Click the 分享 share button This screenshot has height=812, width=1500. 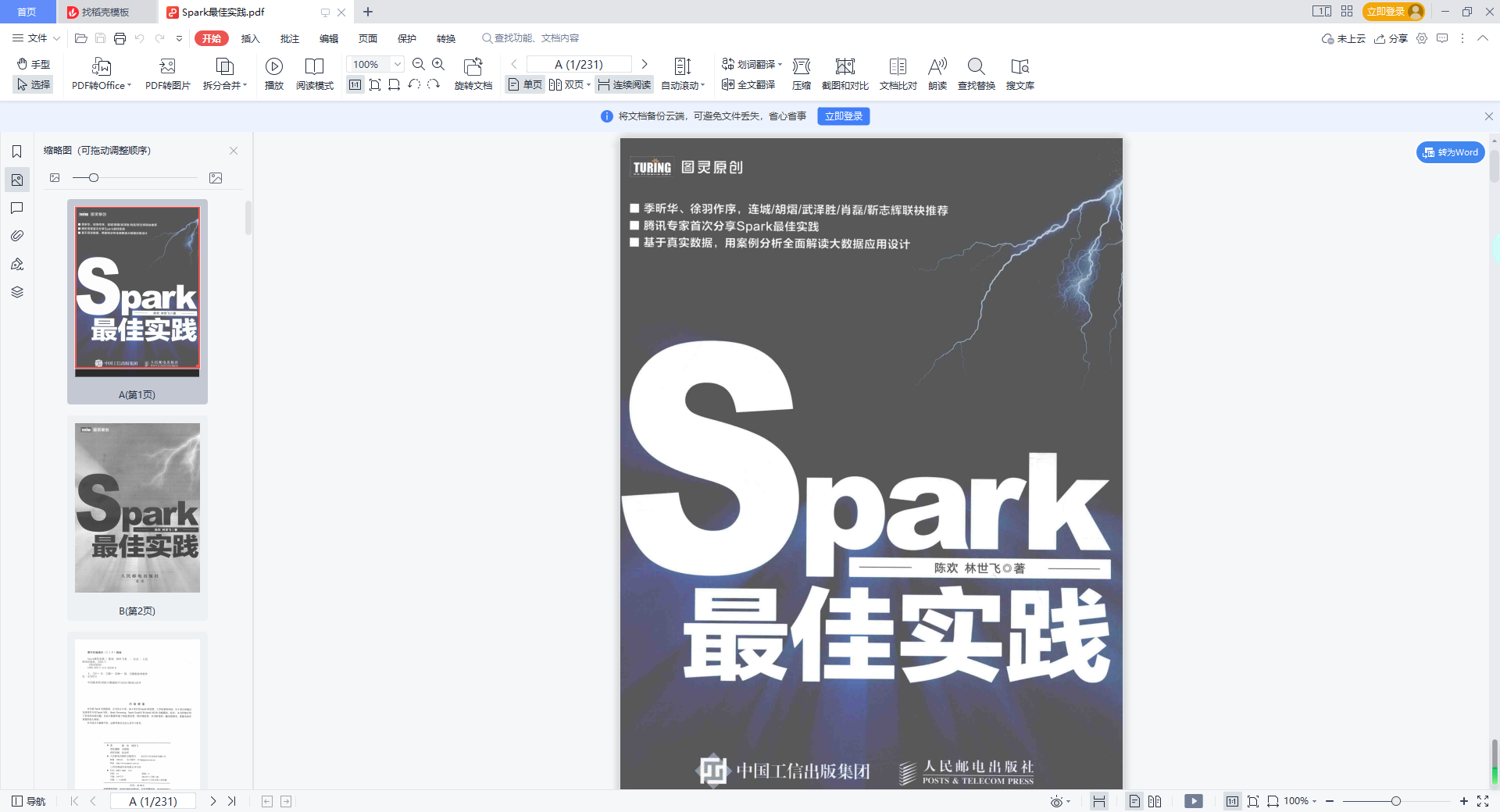tap(1391, 38)
